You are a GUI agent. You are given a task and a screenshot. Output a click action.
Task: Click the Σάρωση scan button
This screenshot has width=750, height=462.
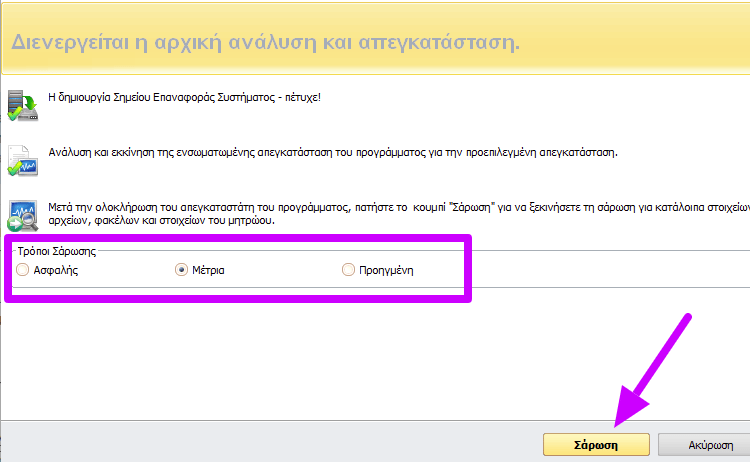click(596, 445)
